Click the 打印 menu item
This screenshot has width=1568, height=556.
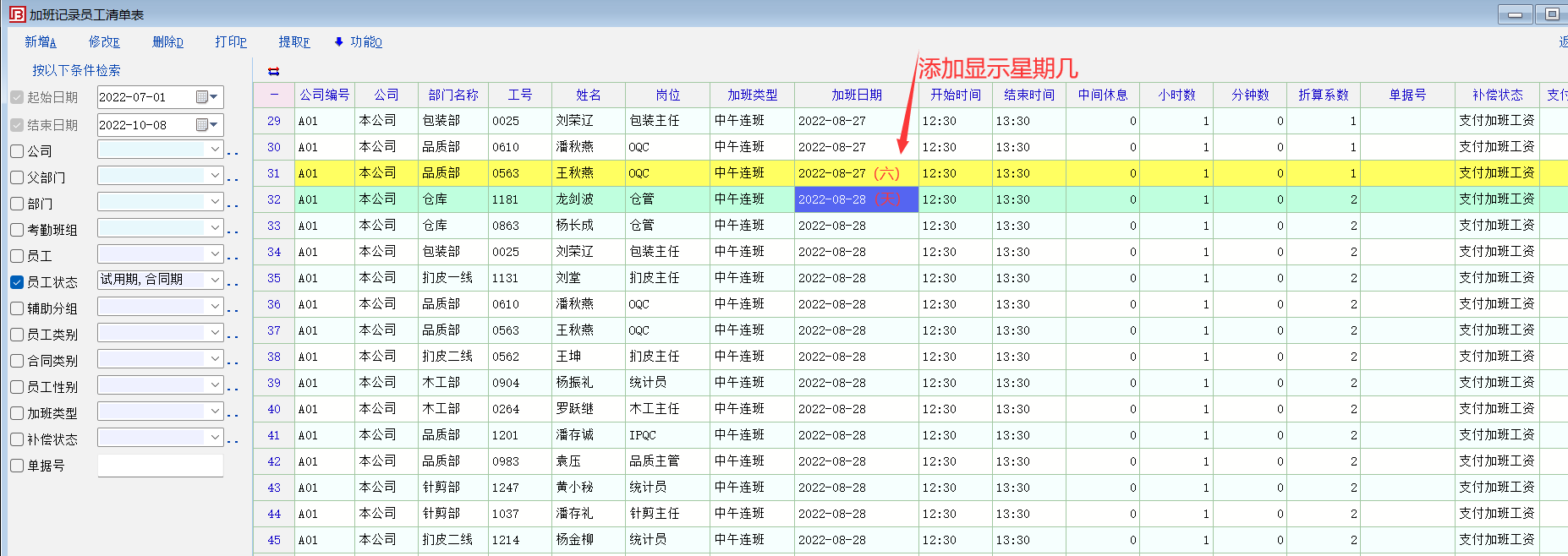click(x=230, y=41)
